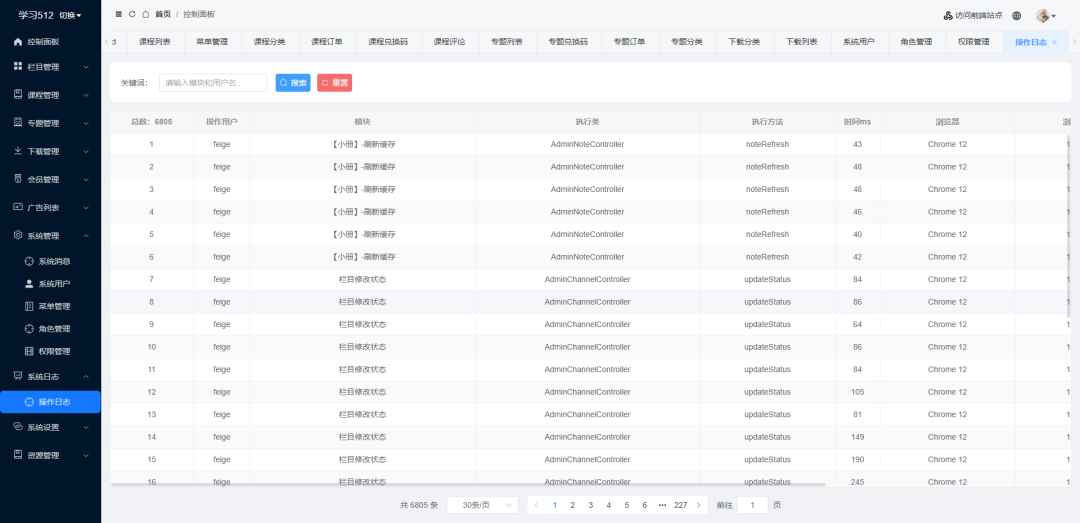The width and height of the screenshot is (1080, 523).
Task: Switch to the 角色管理 tab
Action: click(x=916, y=42)
